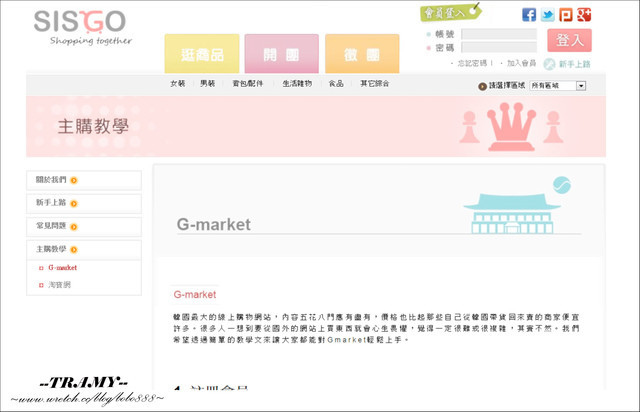The height and width of the screenshot is (412, 640).
Task: Select the G-market sidebar sub-item
Action: (62, 268)
